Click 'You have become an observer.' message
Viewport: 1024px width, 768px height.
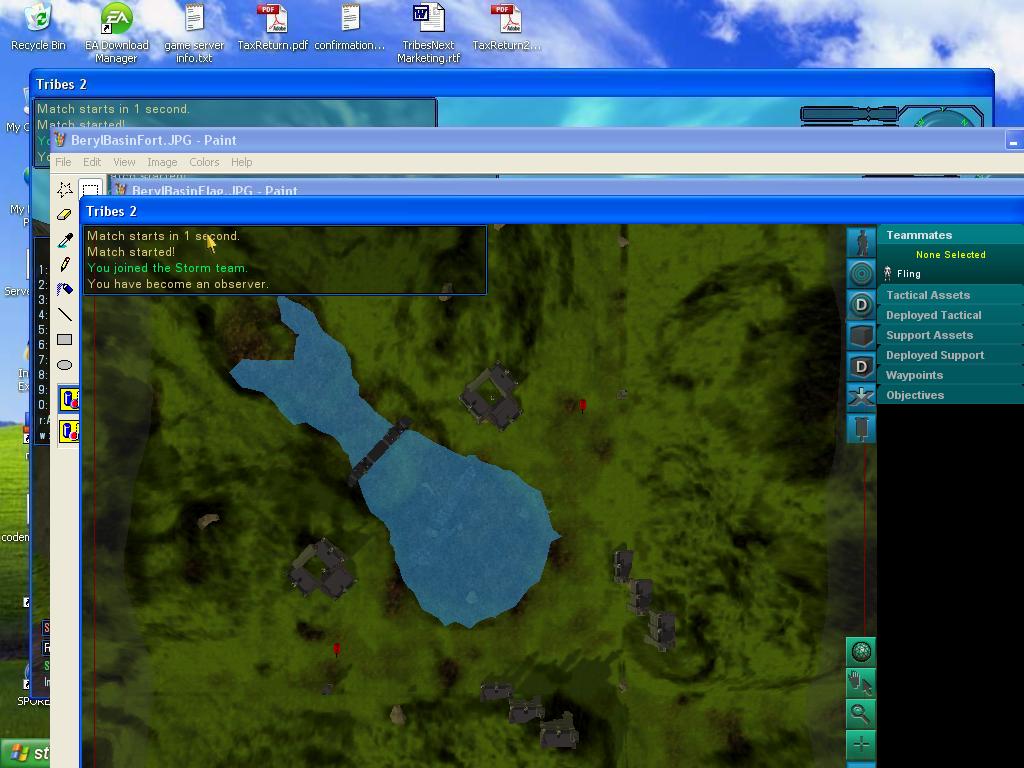(x=178, y=284)
